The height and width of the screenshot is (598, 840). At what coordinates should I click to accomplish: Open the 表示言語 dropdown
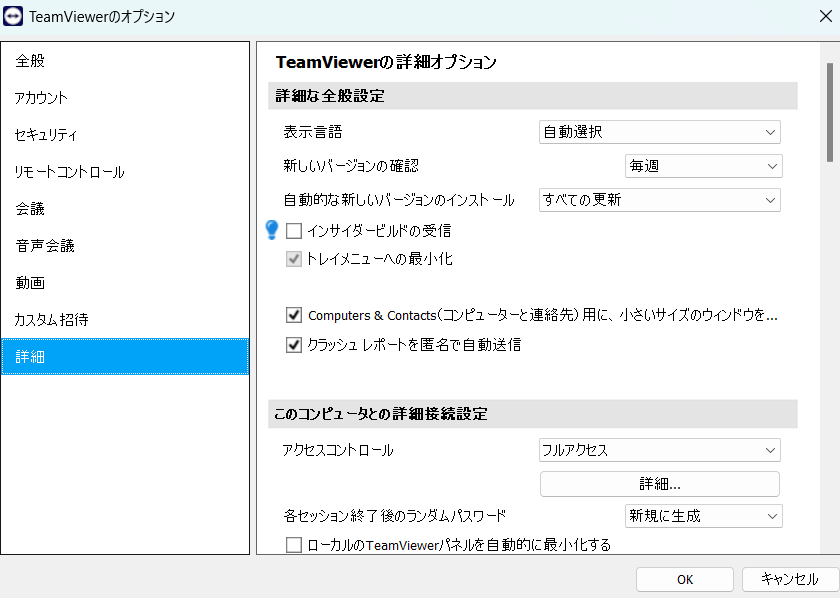659,132
